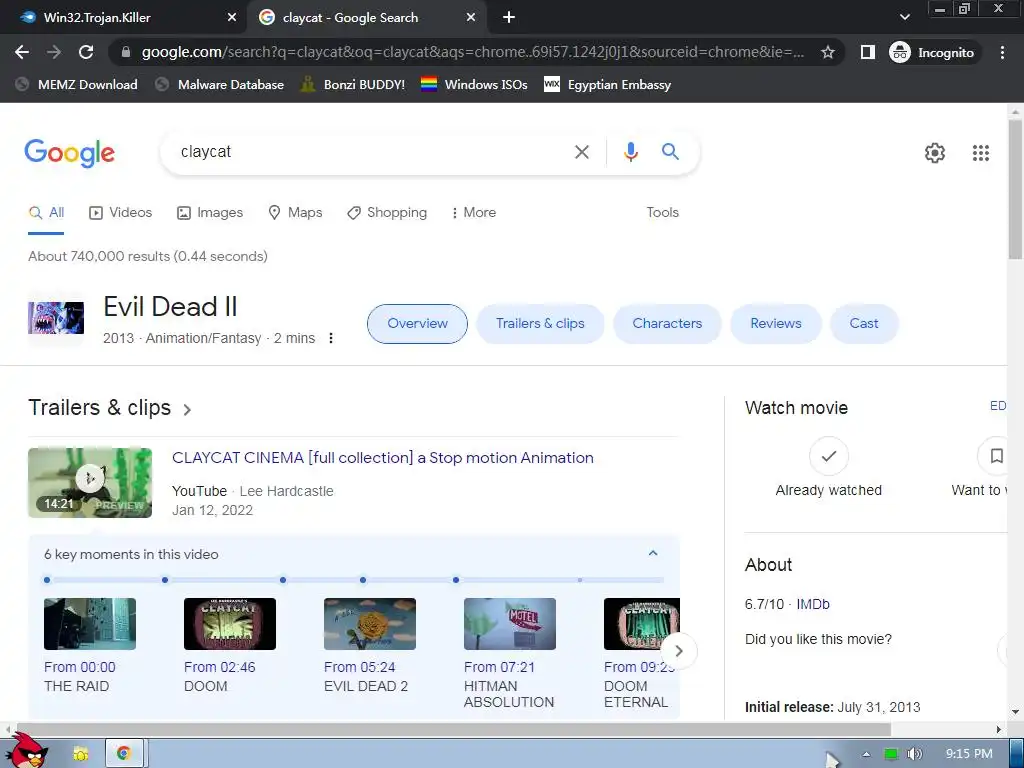Open Google settings gear icon
The width and height of the screenshot is (1024, 768).
[x=935, y=153]
